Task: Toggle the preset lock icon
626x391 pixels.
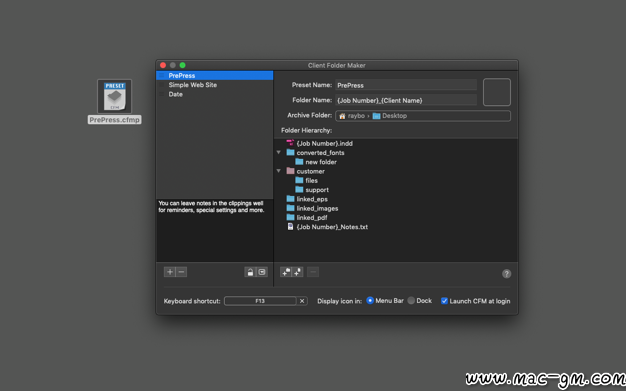Action: (x=250, y=272)
